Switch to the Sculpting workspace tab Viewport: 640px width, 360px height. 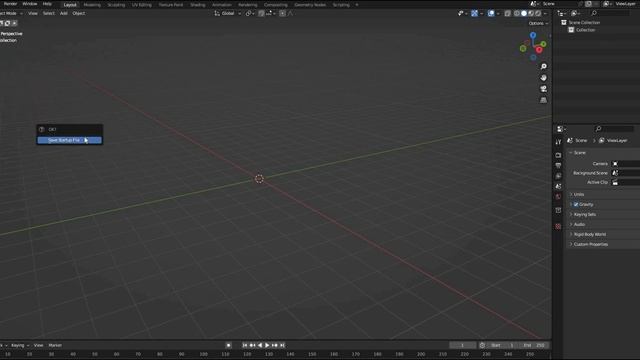pos(116,5)
